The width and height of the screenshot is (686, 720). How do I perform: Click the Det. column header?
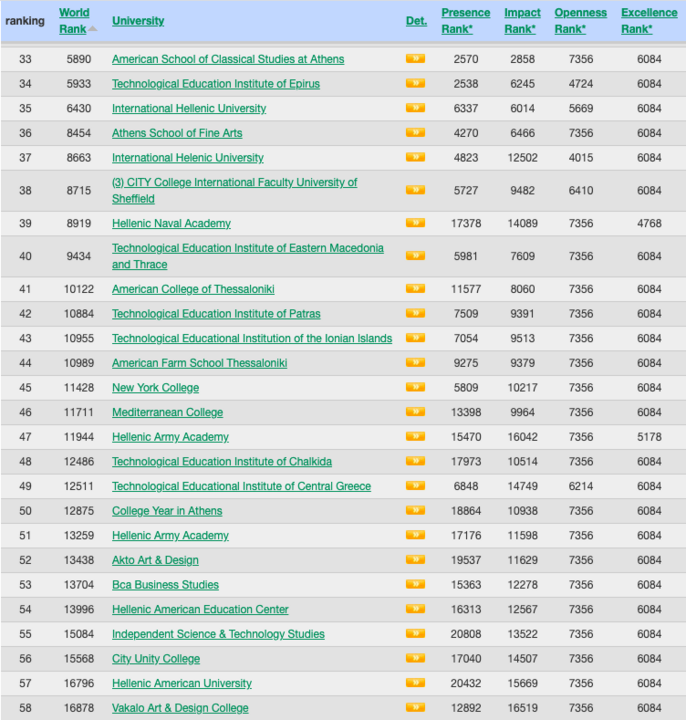pyautogui.click(x=416, y=21)
